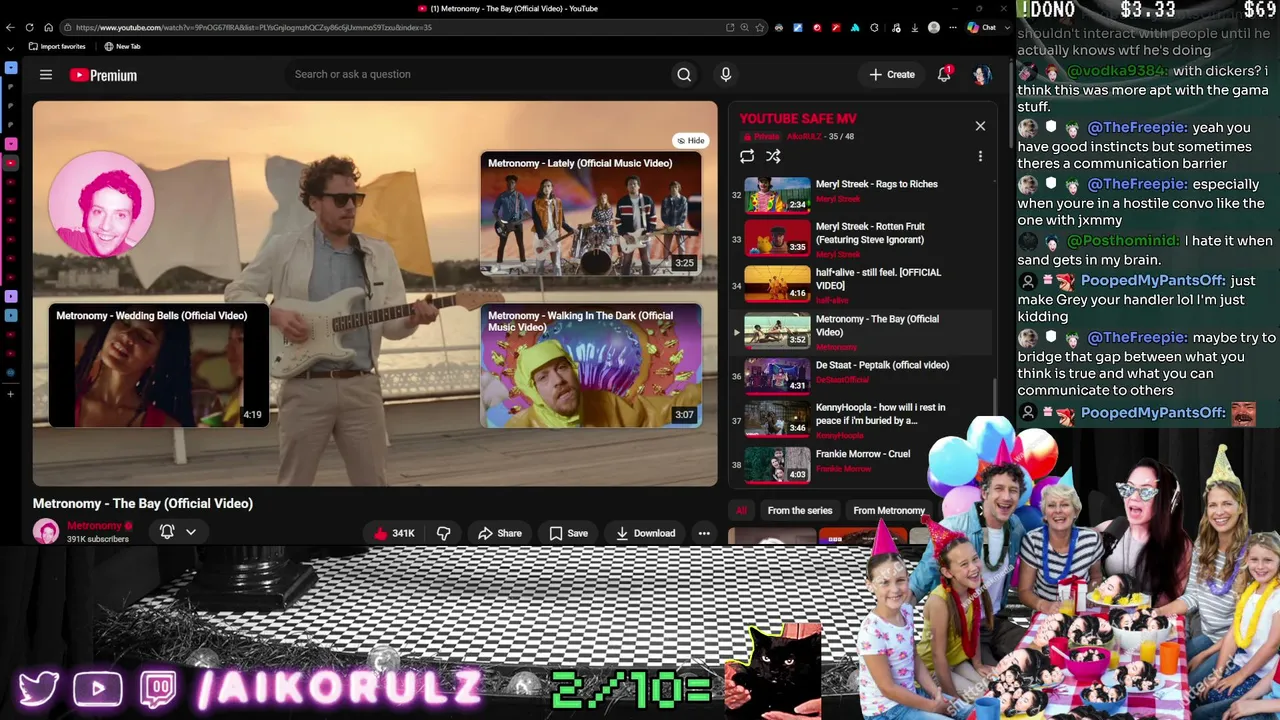
Task: Toggle shuffle playlist
Action: (x=773, y=156)
